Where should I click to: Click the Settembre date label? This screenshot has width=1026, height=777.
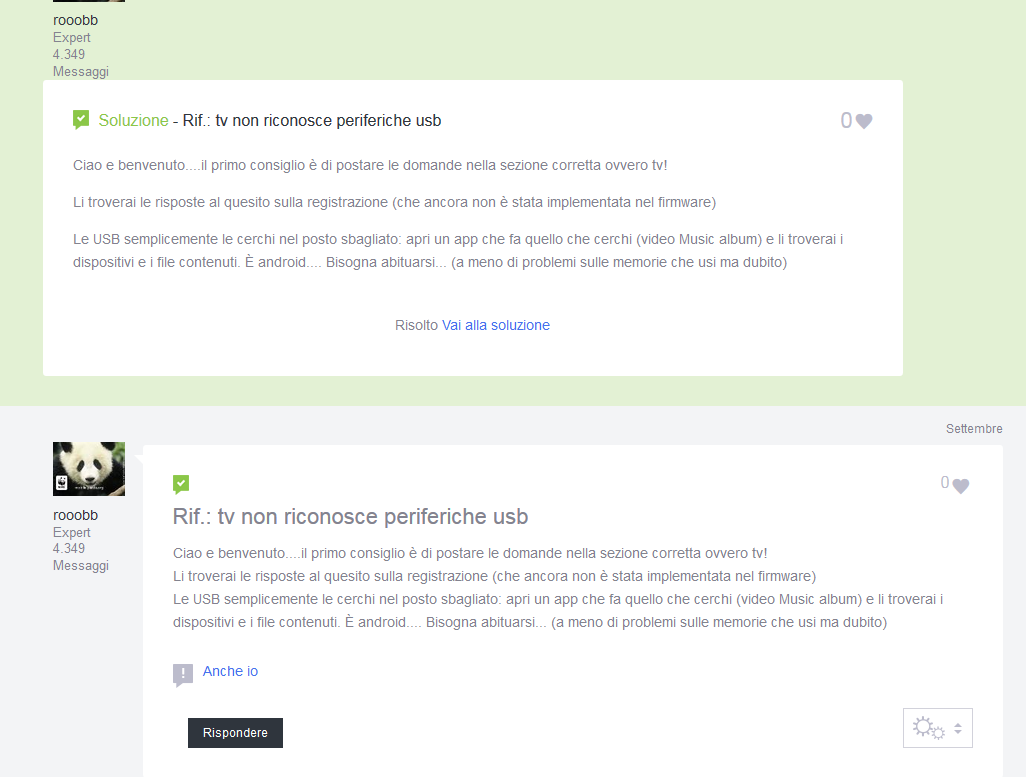click(973, 429)
